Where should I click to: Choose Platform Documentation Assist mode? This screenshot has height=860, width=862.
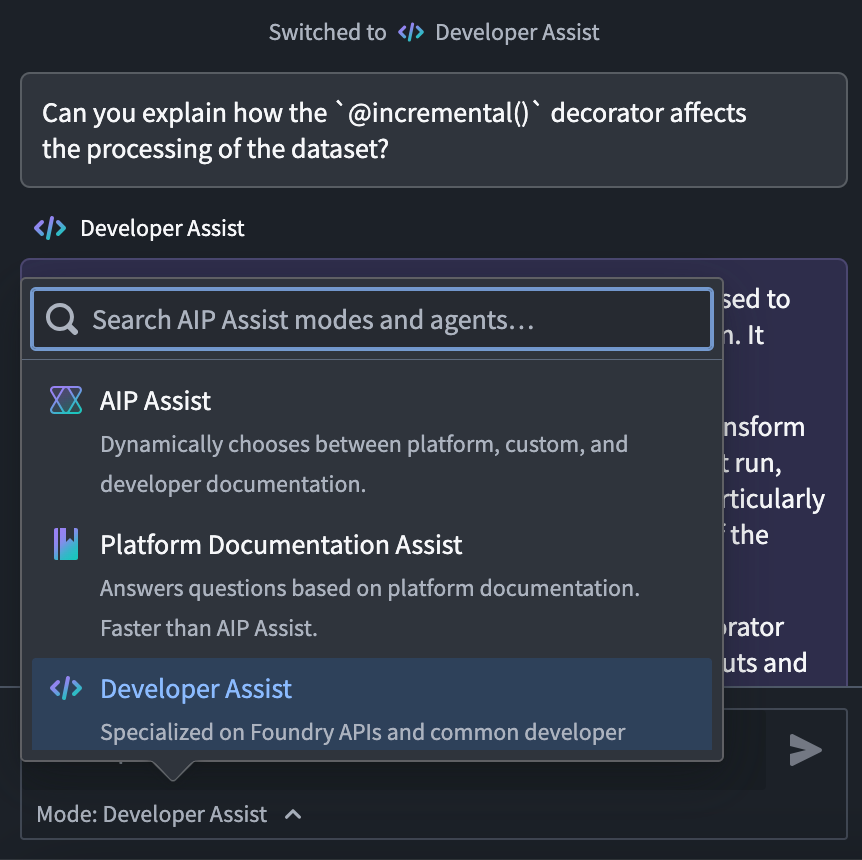[x=372, y=586]
